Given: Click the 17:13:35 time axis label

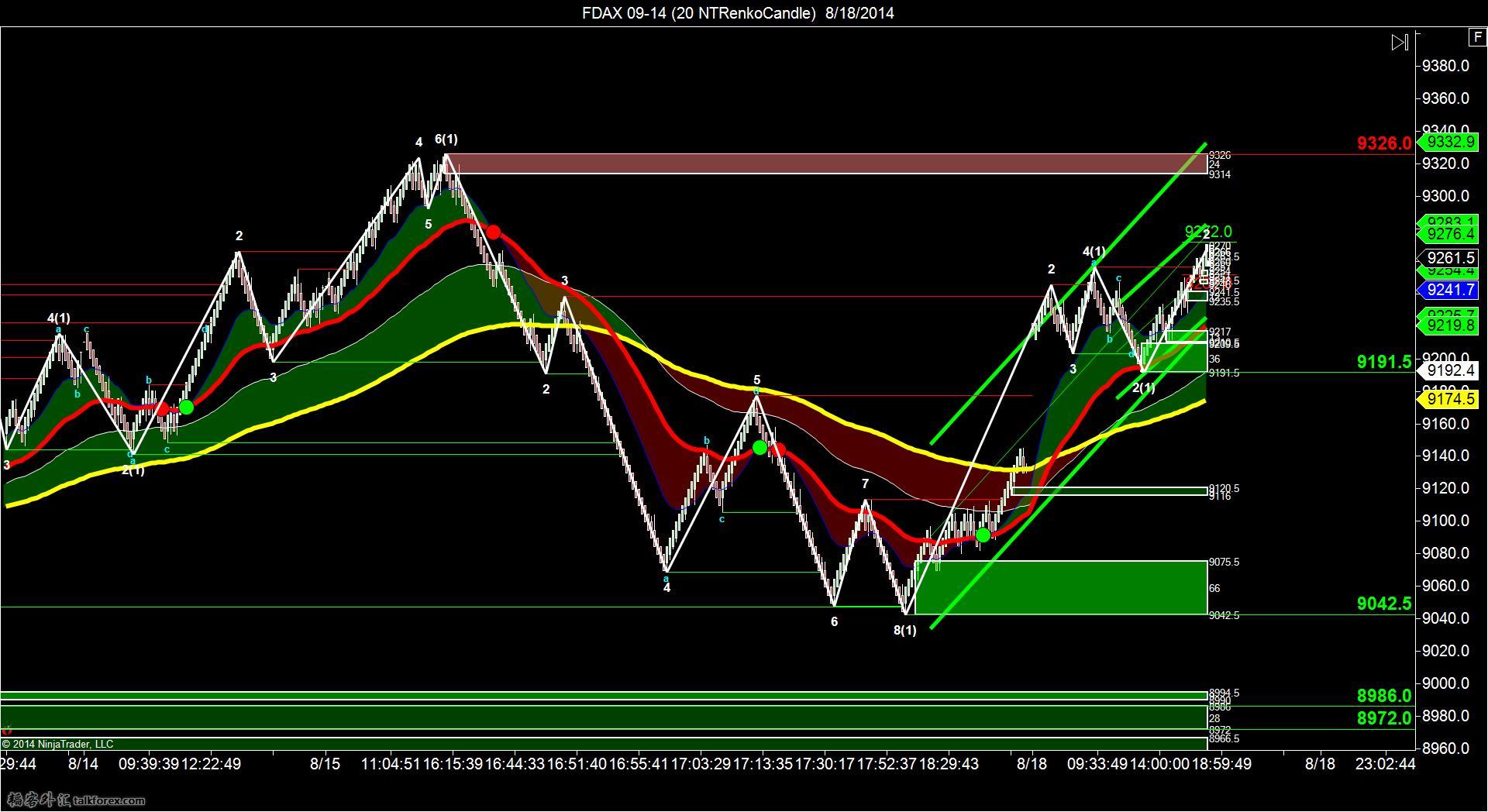Looking at the screenshot, I should point(763,764).
